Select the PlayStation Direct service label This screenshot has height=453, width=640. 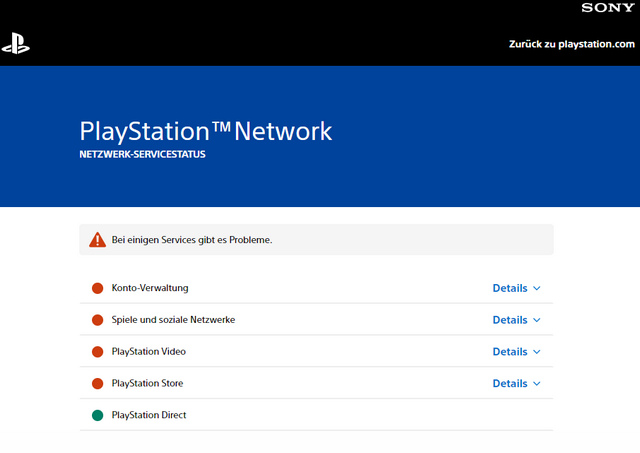[149, 415]
